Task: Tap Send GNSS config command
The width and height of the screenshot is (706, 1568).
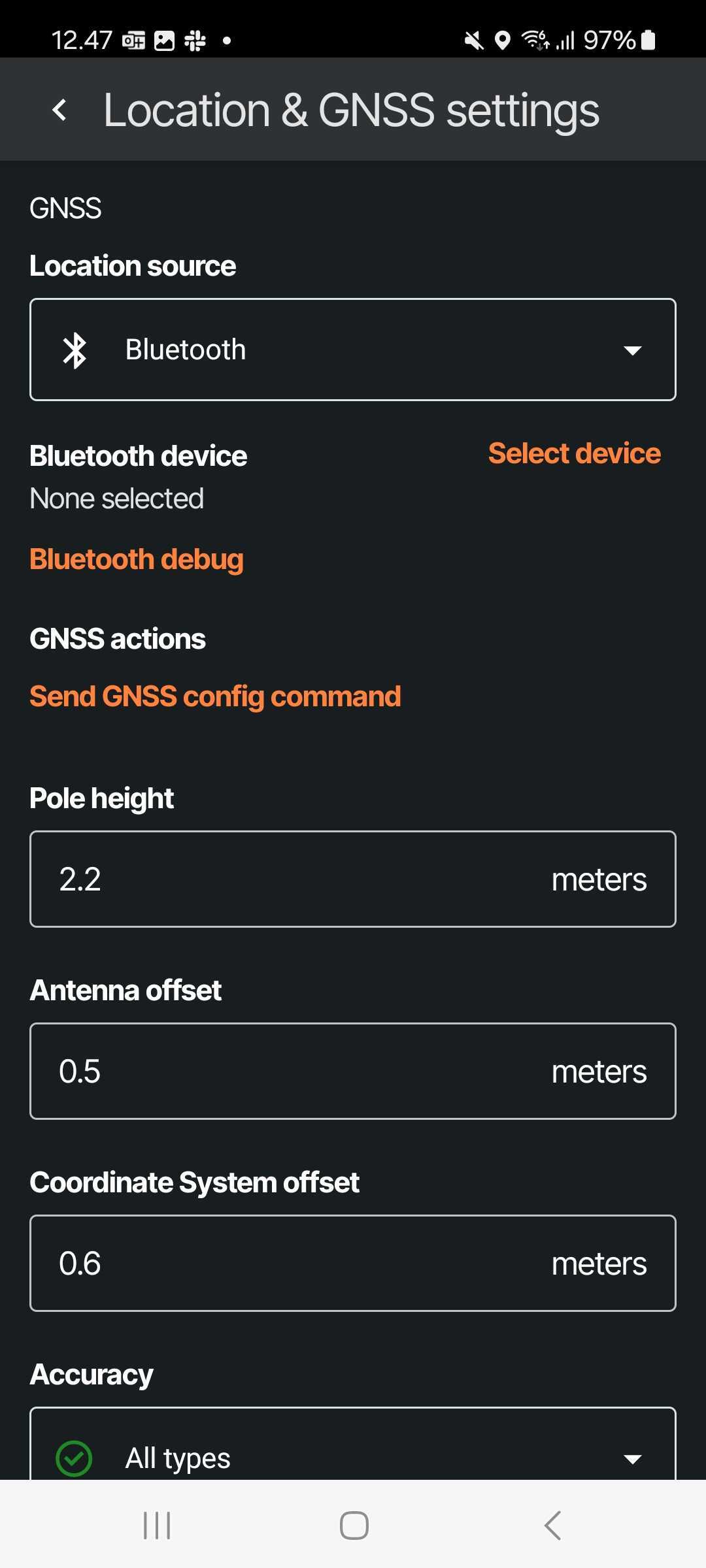Action: 215,696
